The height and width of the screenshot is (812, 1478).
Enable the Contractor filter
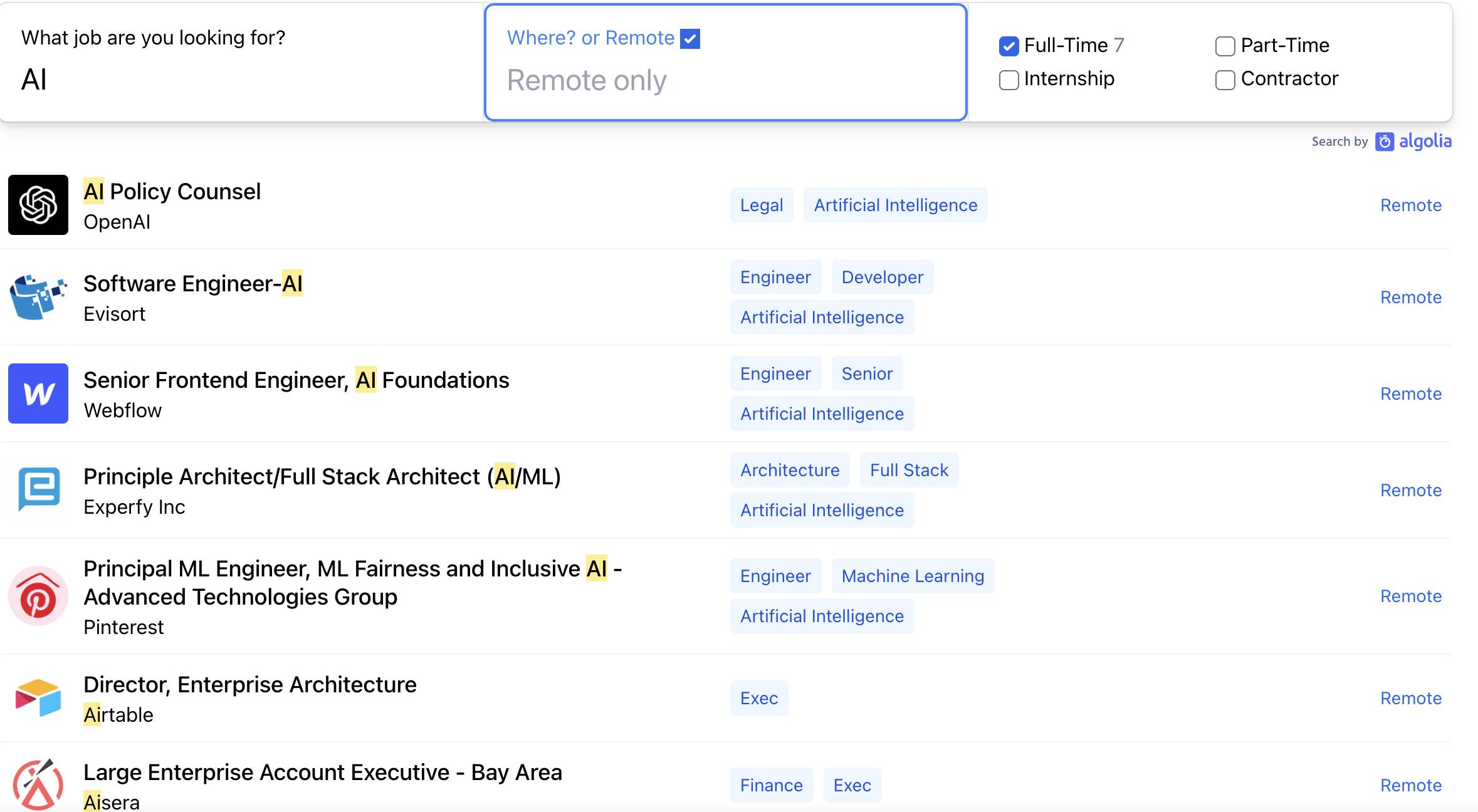(x=1225, y=80)
